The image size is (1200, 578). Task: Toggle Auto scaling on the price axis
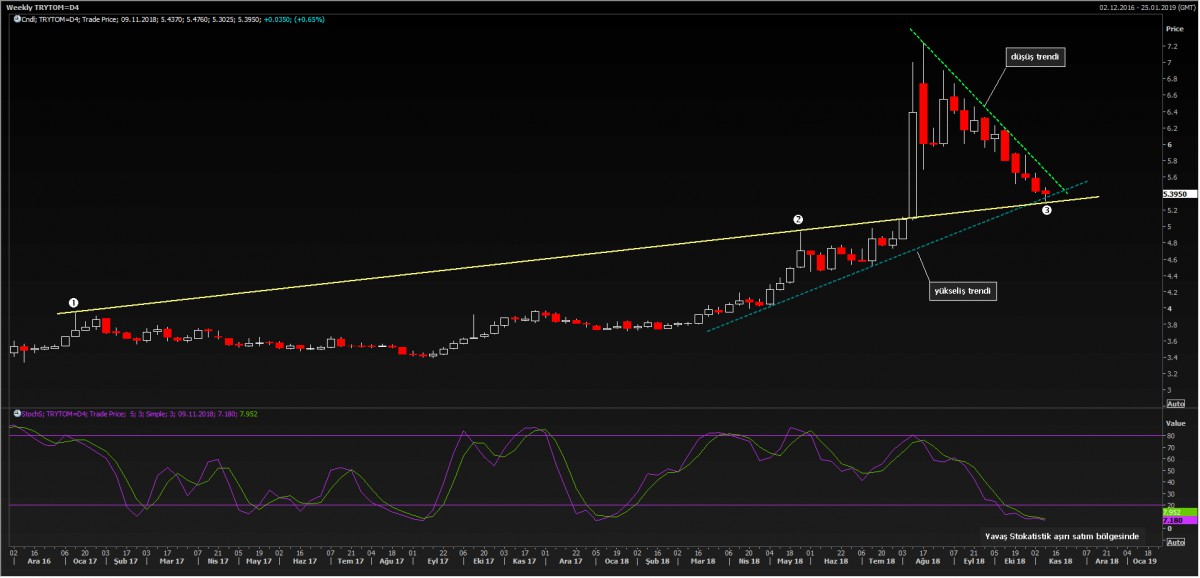point(1175,403)
